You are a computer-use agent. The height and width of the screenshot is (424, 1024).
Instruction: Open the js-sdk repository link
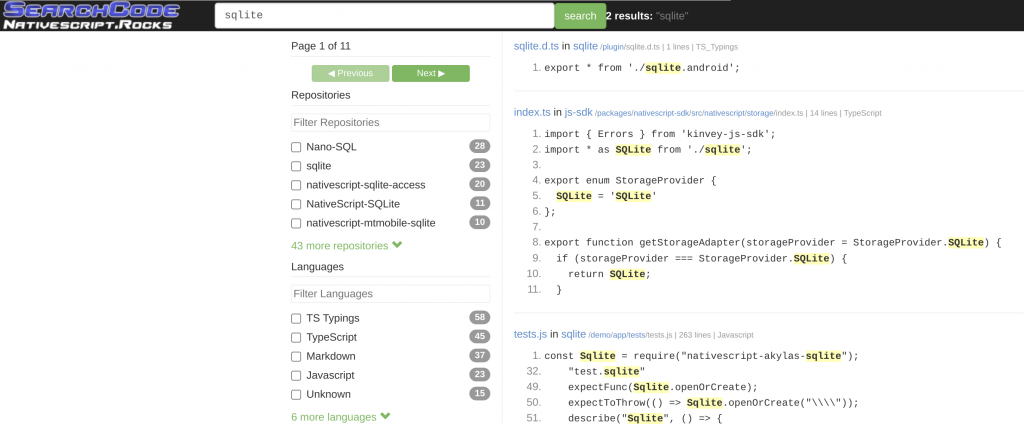579,112
